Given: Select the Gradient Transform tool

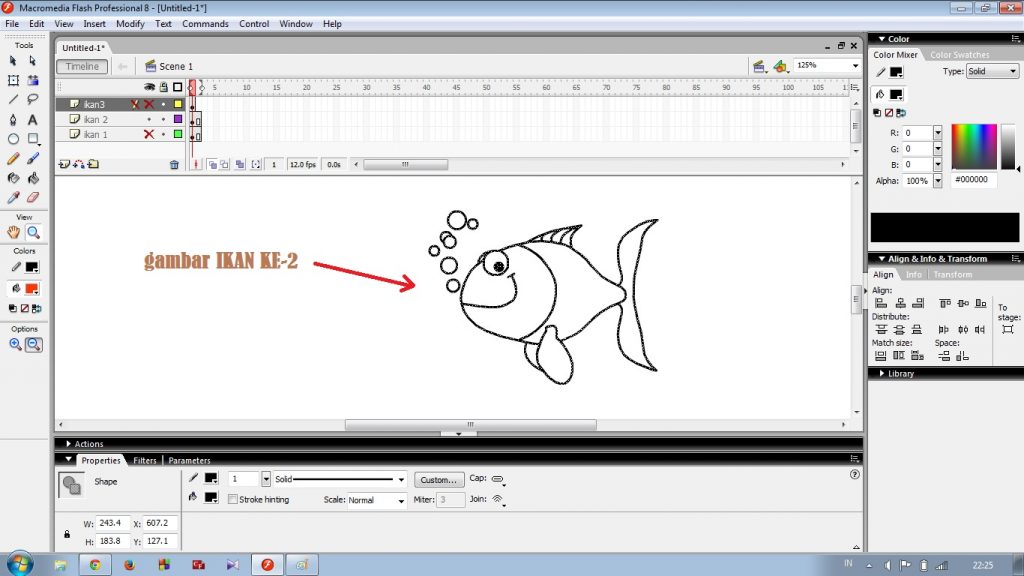Looking at the screenshot, I should [33, 80].
